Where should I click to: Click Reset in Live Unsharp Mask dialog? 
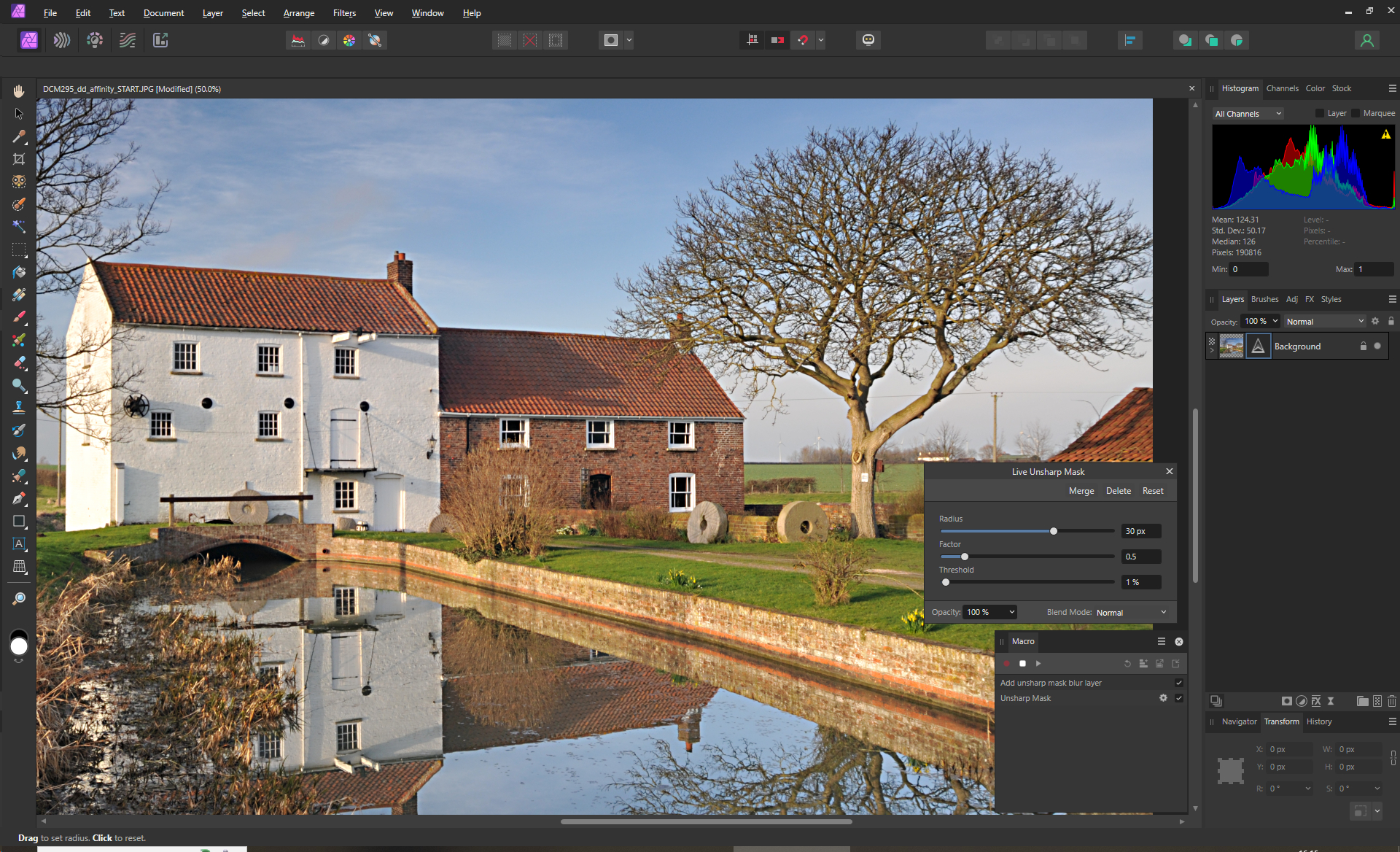pos(1153,491)
